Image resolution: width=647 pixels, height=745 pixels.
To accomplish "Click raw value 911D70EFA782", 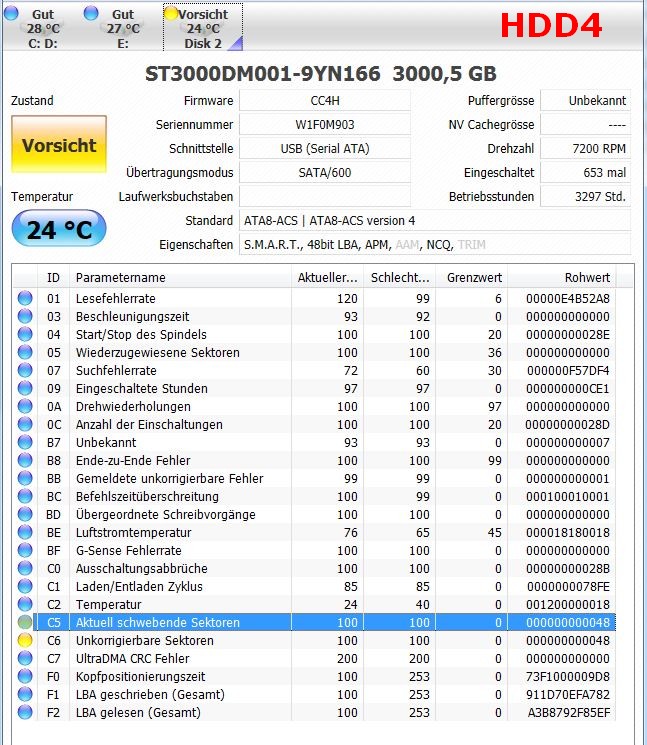I will click(x=568, y=695).
